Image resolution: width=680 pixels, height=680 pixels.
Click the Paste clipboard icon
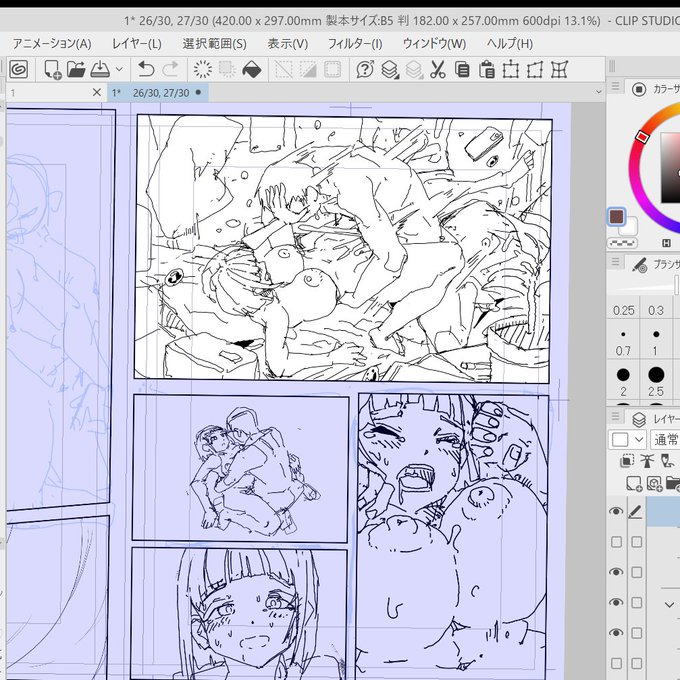tap(487, 69)
